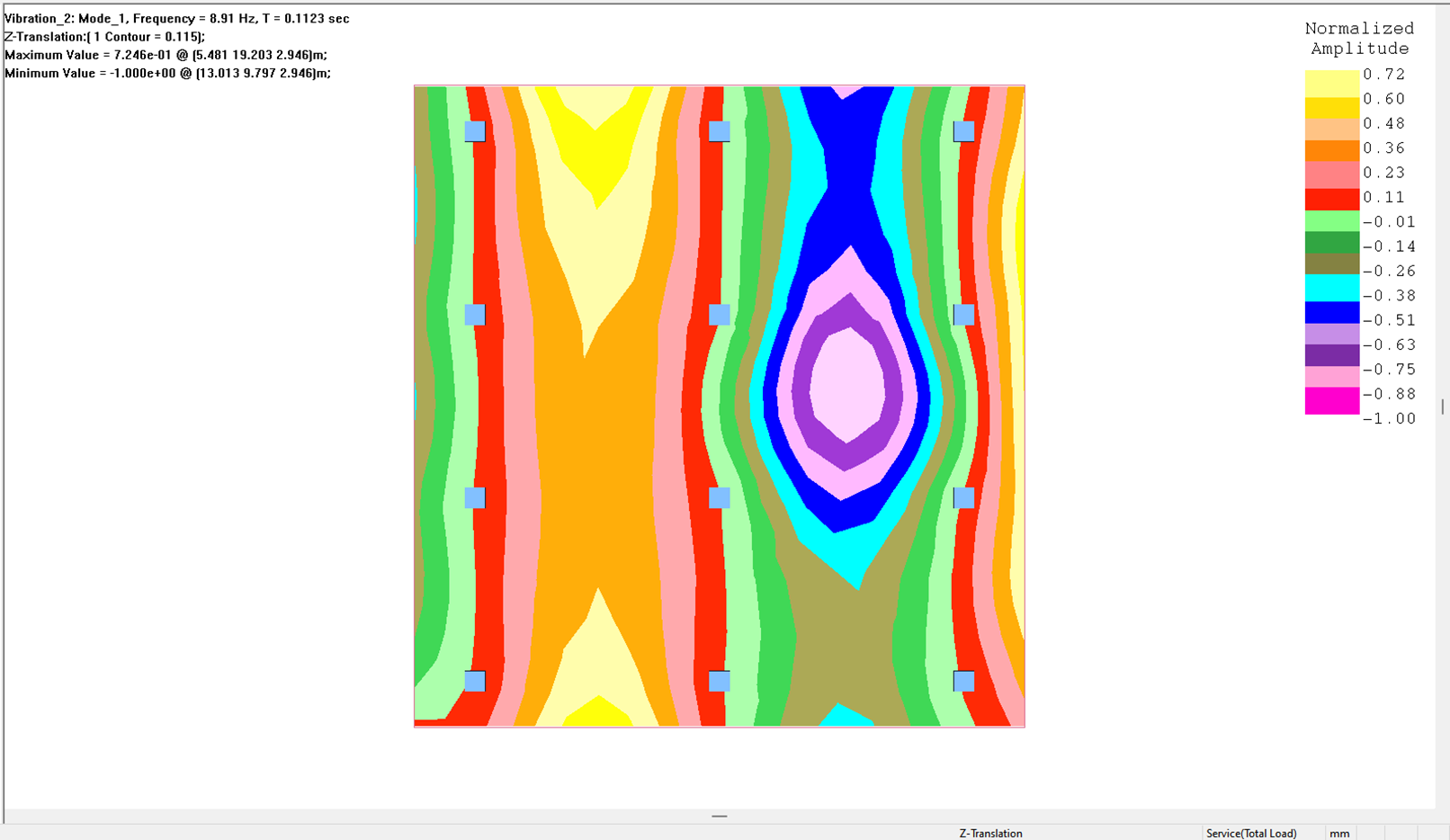Select the right column in the third row
Viewport: 1450px width, 840px height.
963,498
